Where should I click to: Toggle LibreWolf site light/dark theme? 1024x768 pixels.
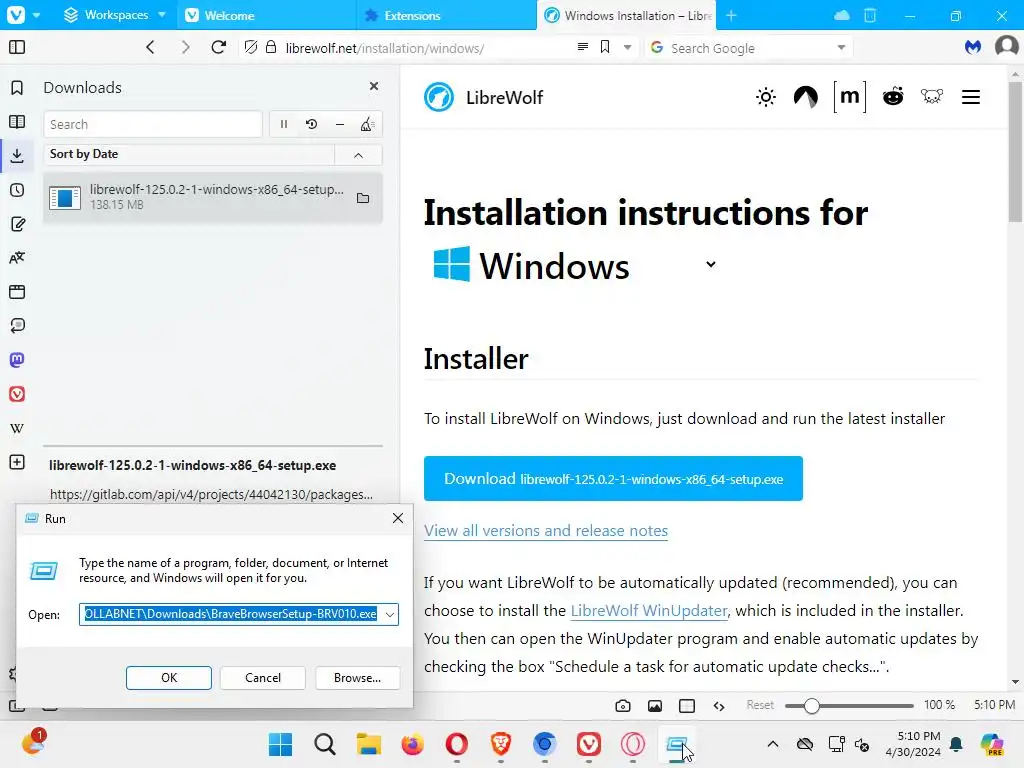click(765, 97)
